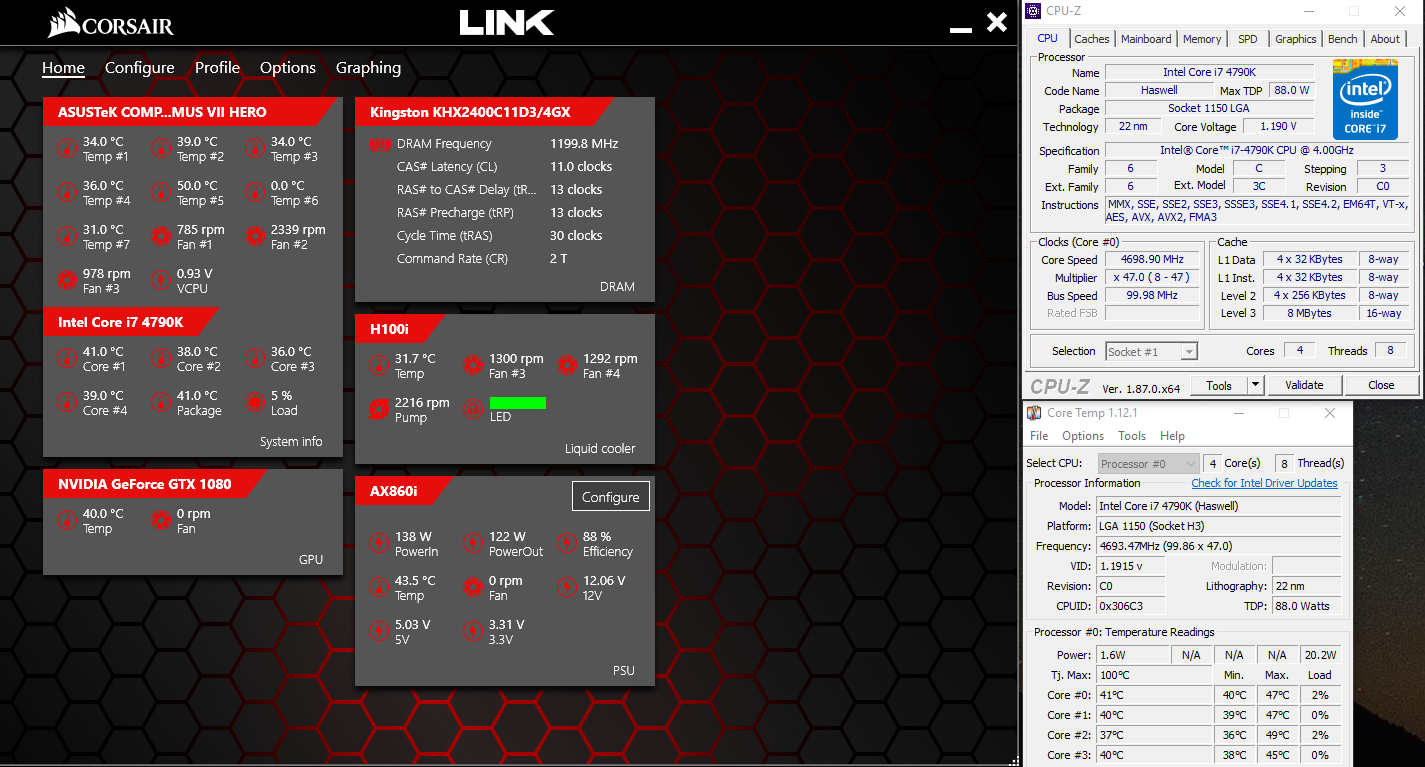
Task: Select the 12V rail icon
Action: pos(567,588)
